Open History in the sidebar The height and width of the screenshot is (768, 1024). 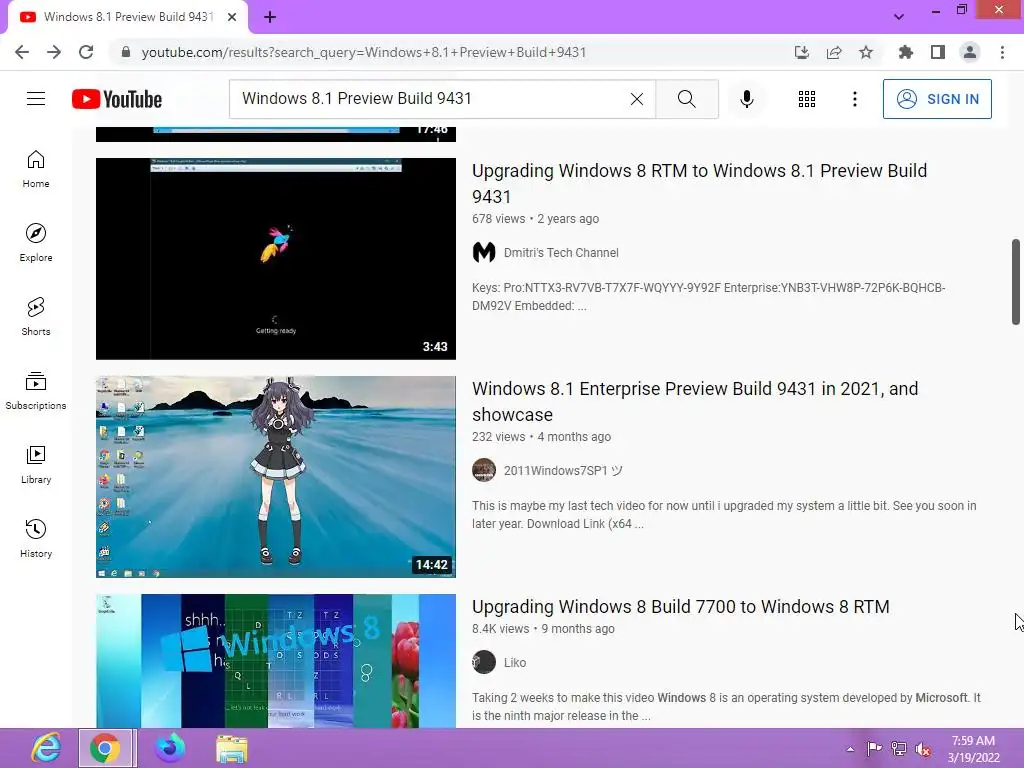[36, 539]
